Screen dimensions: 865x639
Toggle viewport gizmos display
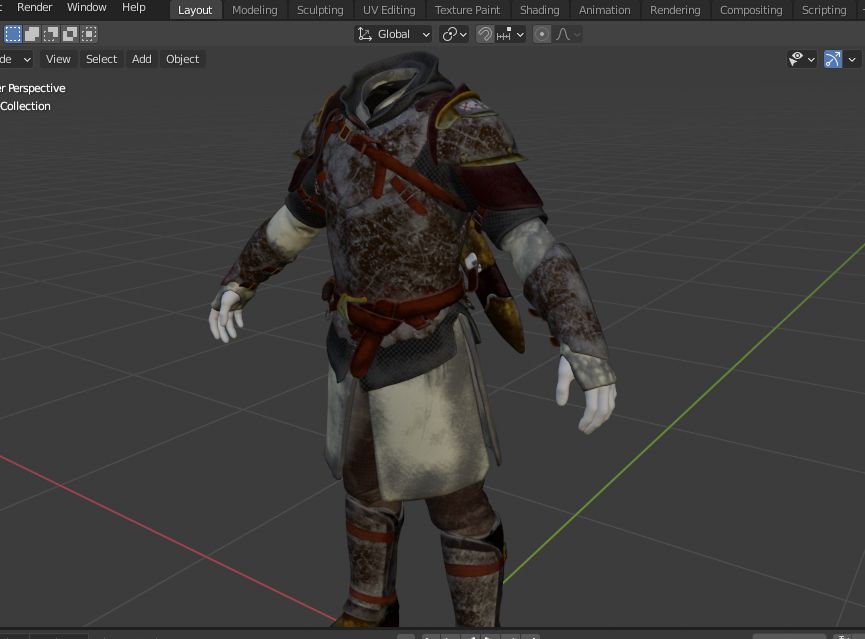tap(833, 59)
